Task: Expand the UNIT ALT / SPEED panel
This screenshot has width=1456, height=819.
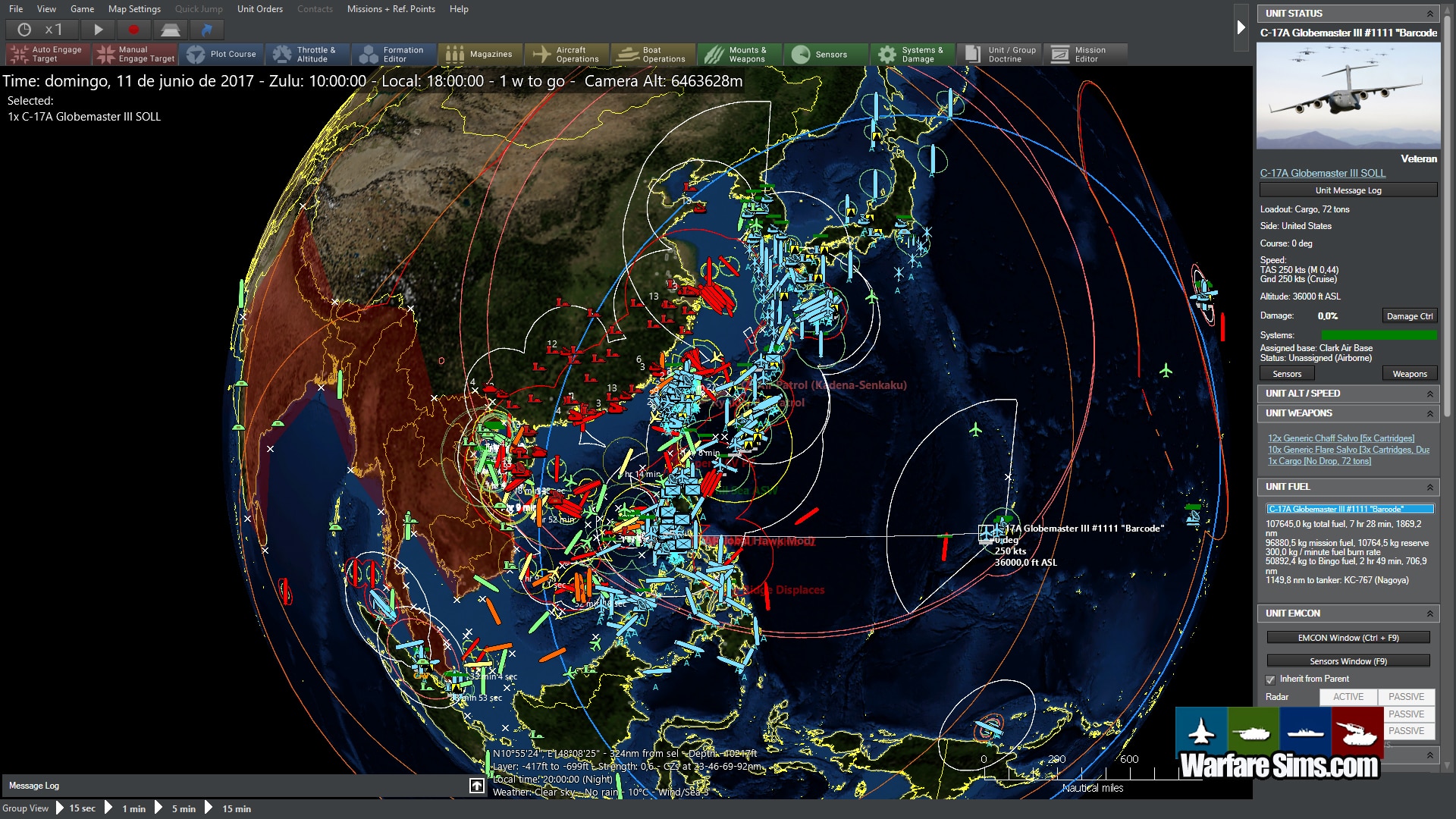Action: tap(1430, 394)
